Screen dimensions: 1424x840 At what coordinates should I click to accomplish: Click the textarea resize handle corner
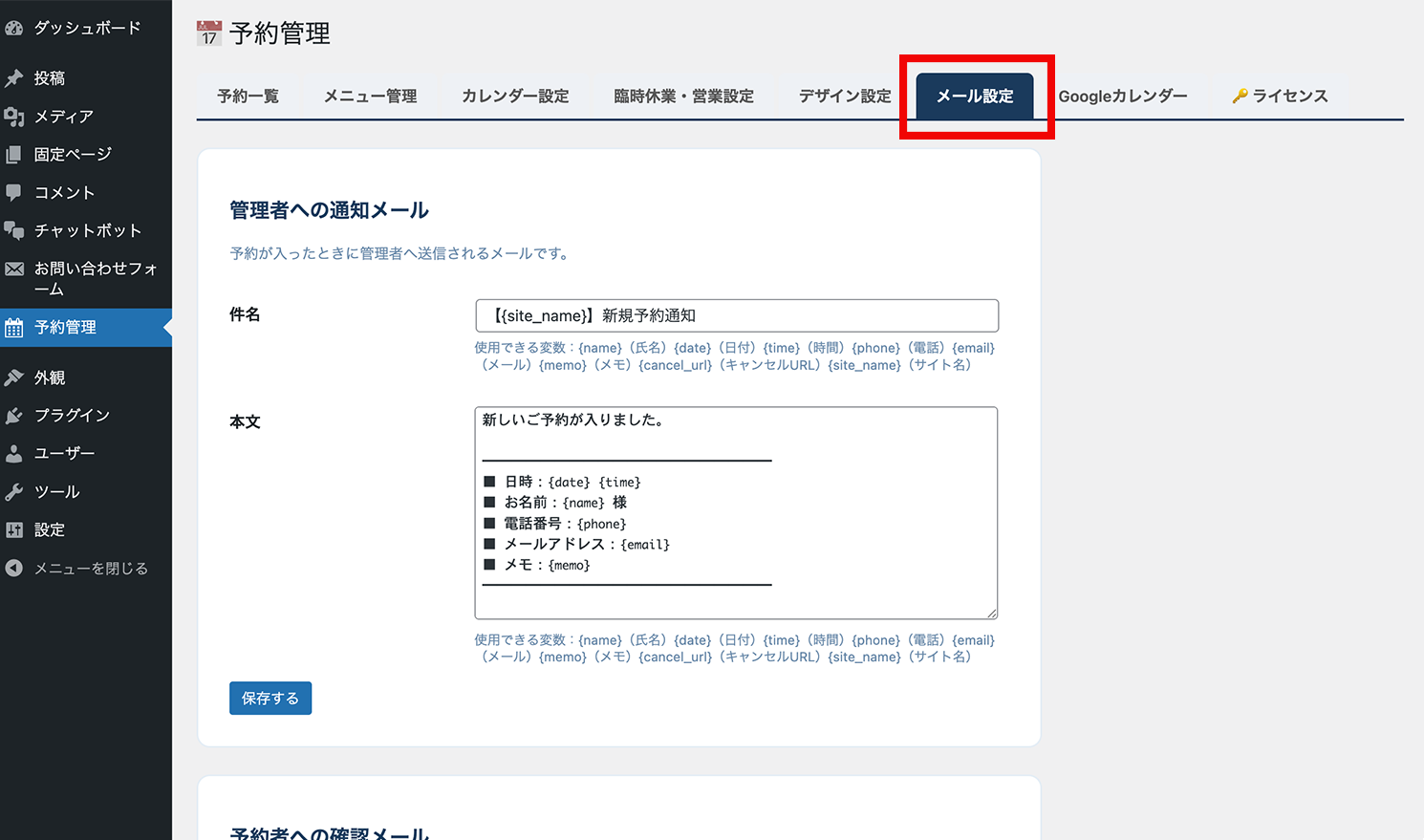(x=992, y=614)
